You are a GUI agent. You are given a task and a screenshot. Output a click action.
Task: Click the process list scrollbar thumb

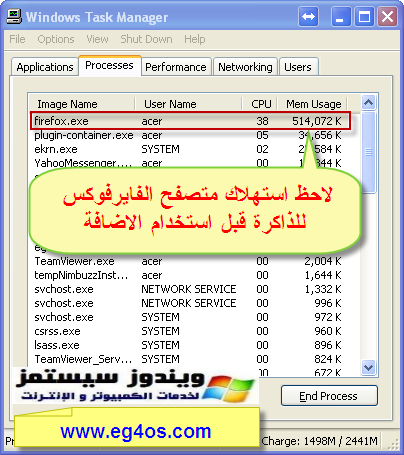tap(369, 152)
